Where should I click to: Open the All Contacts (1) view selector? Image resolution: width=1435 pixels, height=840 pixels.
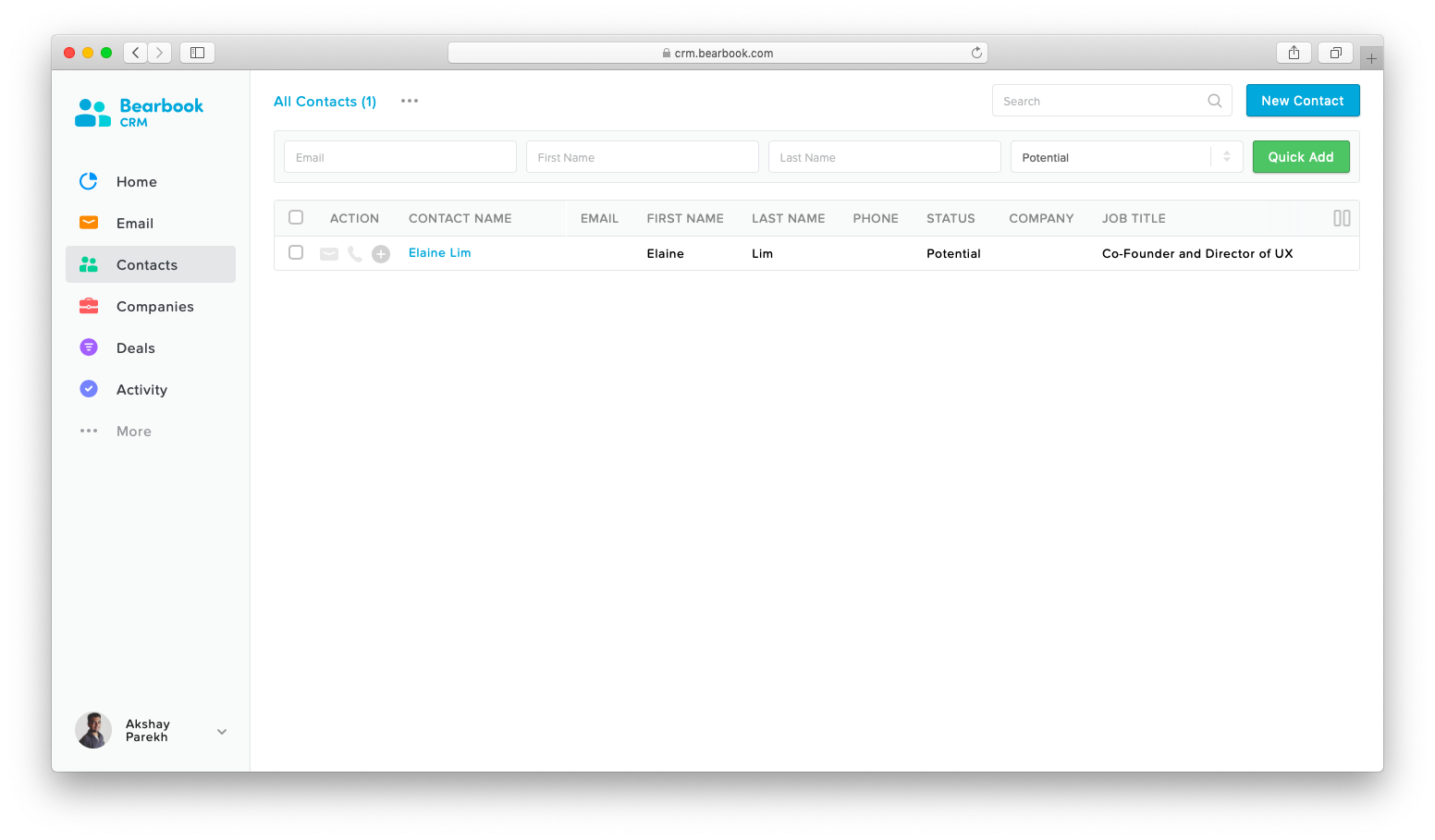click(325, 102)
